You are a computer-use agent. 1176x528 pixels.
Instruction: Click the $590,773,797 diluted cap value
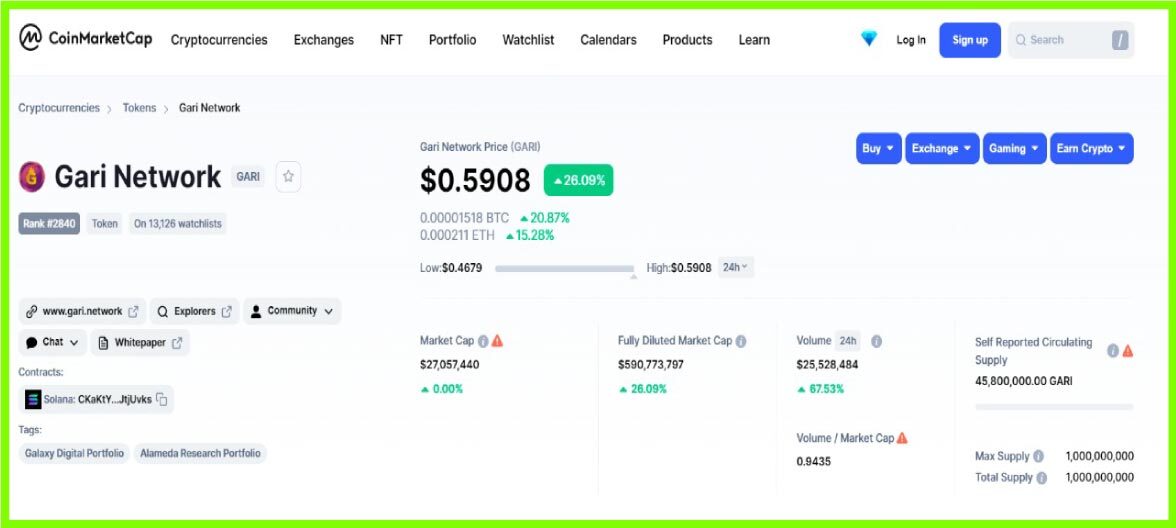tap(651, 364)
